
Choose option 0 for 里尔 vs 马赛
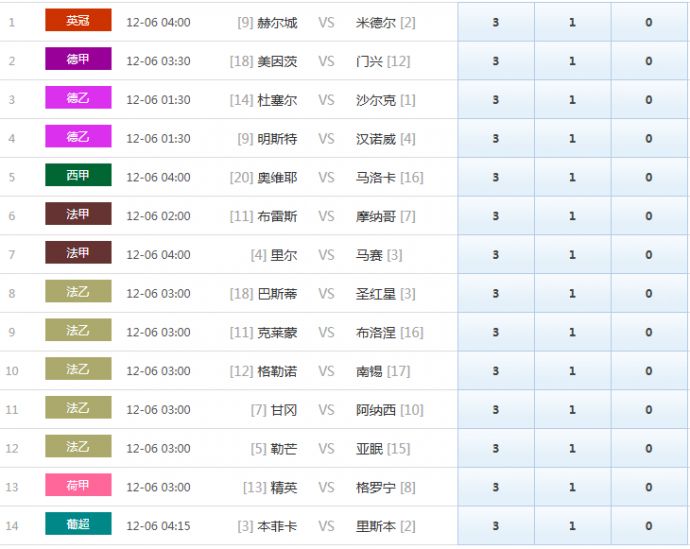click(648, 255)
